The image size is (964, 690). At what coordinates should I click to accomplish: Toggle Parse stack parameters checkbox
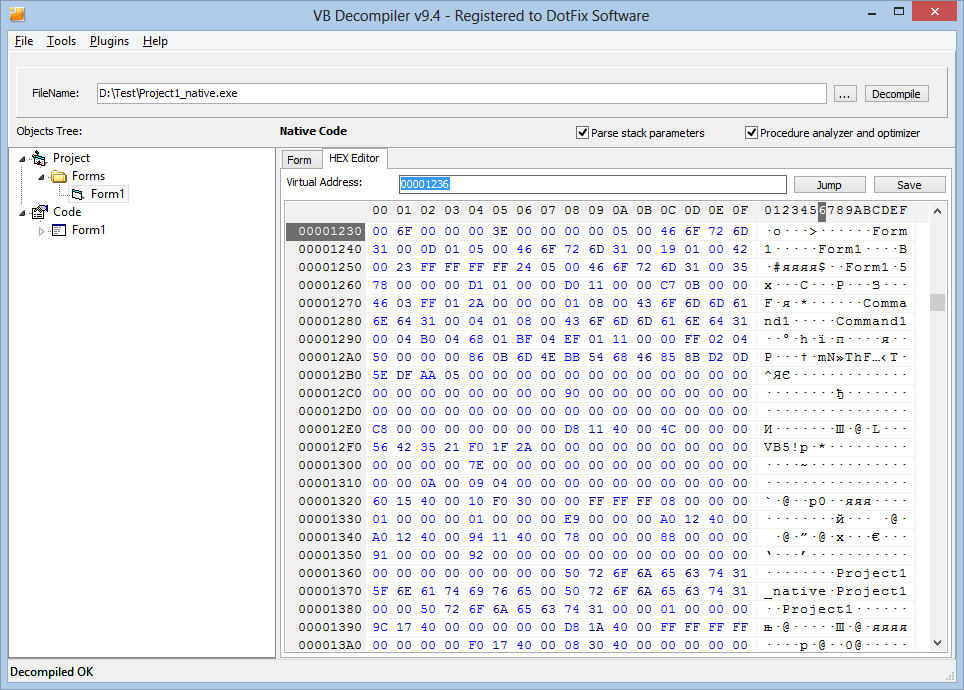(582, 133)
